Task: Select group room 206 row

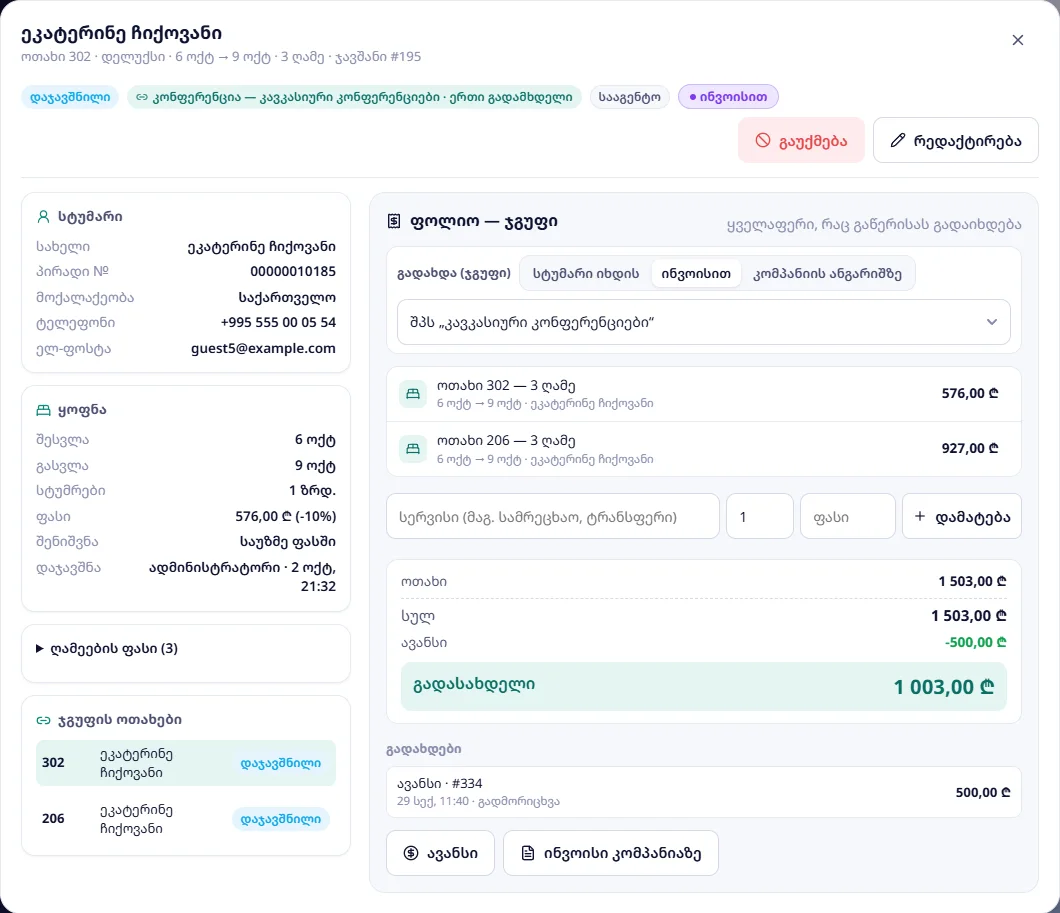Action: point(186,819)
